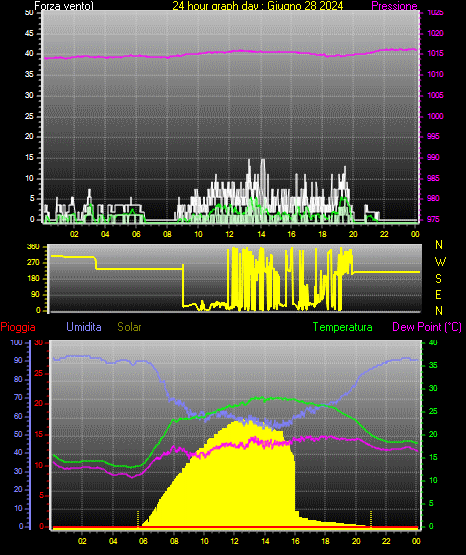Click the Pressione legend label
Image resolution: width=466 pixels, height=555 pixels.
click(x=394, y=6)
